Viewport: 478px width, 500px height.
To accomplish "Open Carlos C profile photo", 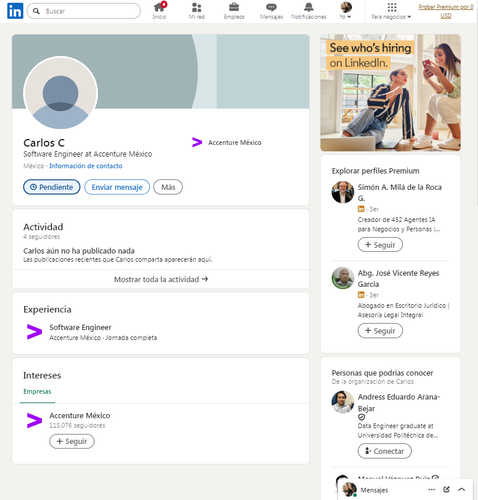I will (x=60, y=93).
